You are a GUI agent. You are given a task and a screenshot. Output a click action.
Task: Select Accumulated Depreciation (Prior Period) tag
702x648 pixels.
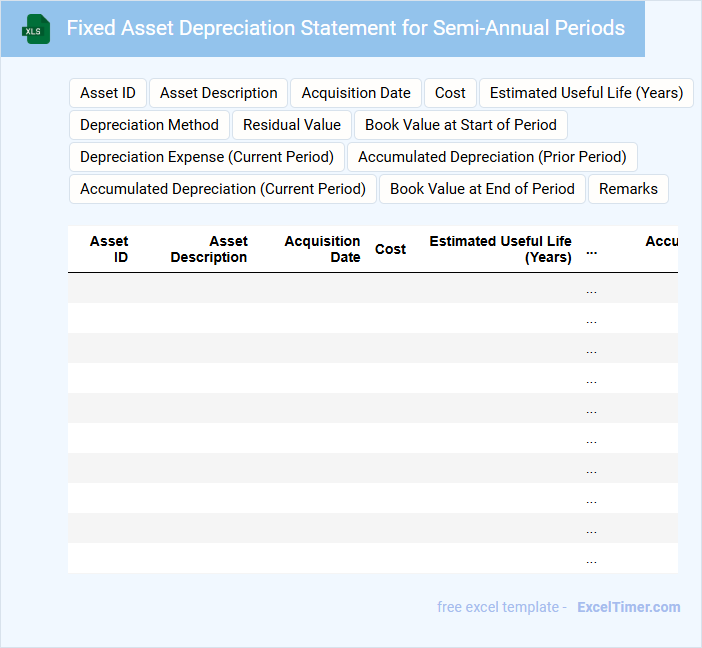(x=492, y=157)
